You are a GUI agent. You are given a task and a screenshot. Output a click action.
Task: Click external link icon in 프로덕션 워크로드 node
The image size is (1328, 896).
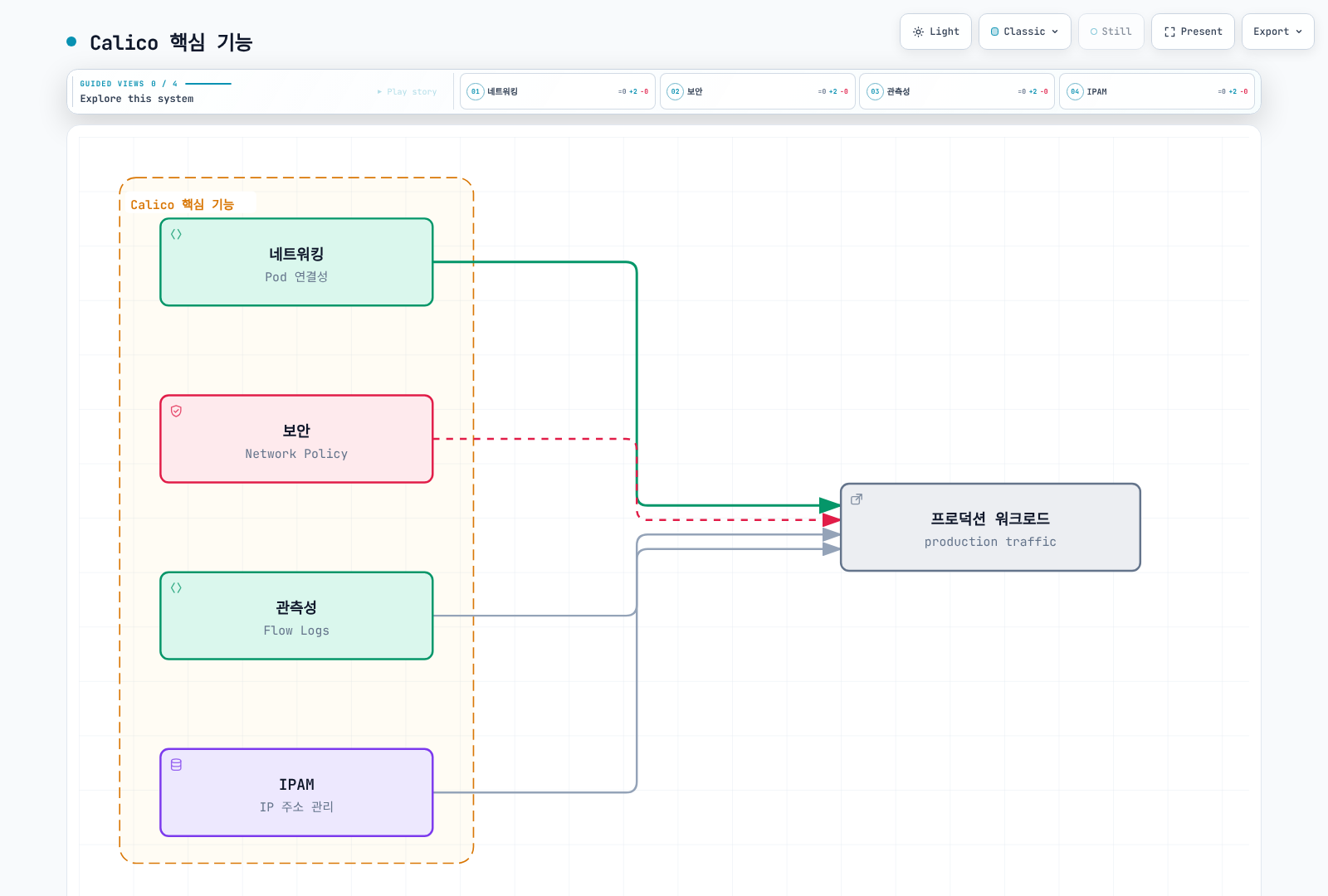click(857, 499)
